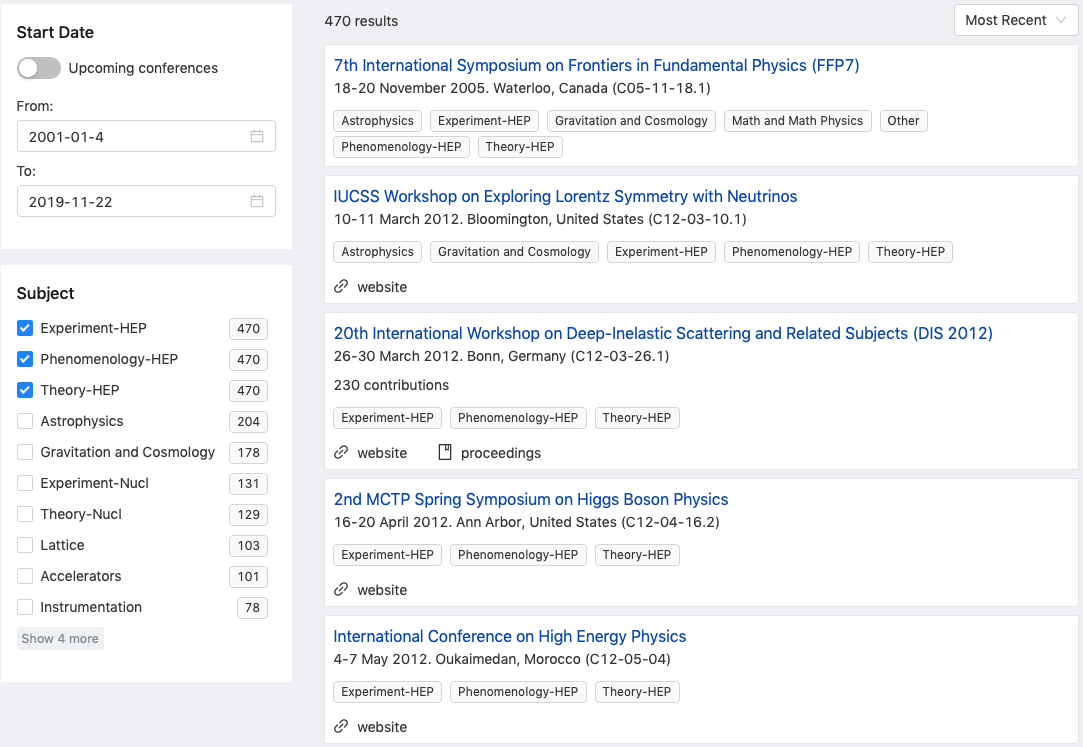Expand subjects with Show 4 more
Image resolution: width=1083 pixels, height=747 pixels.
[60, 638]
